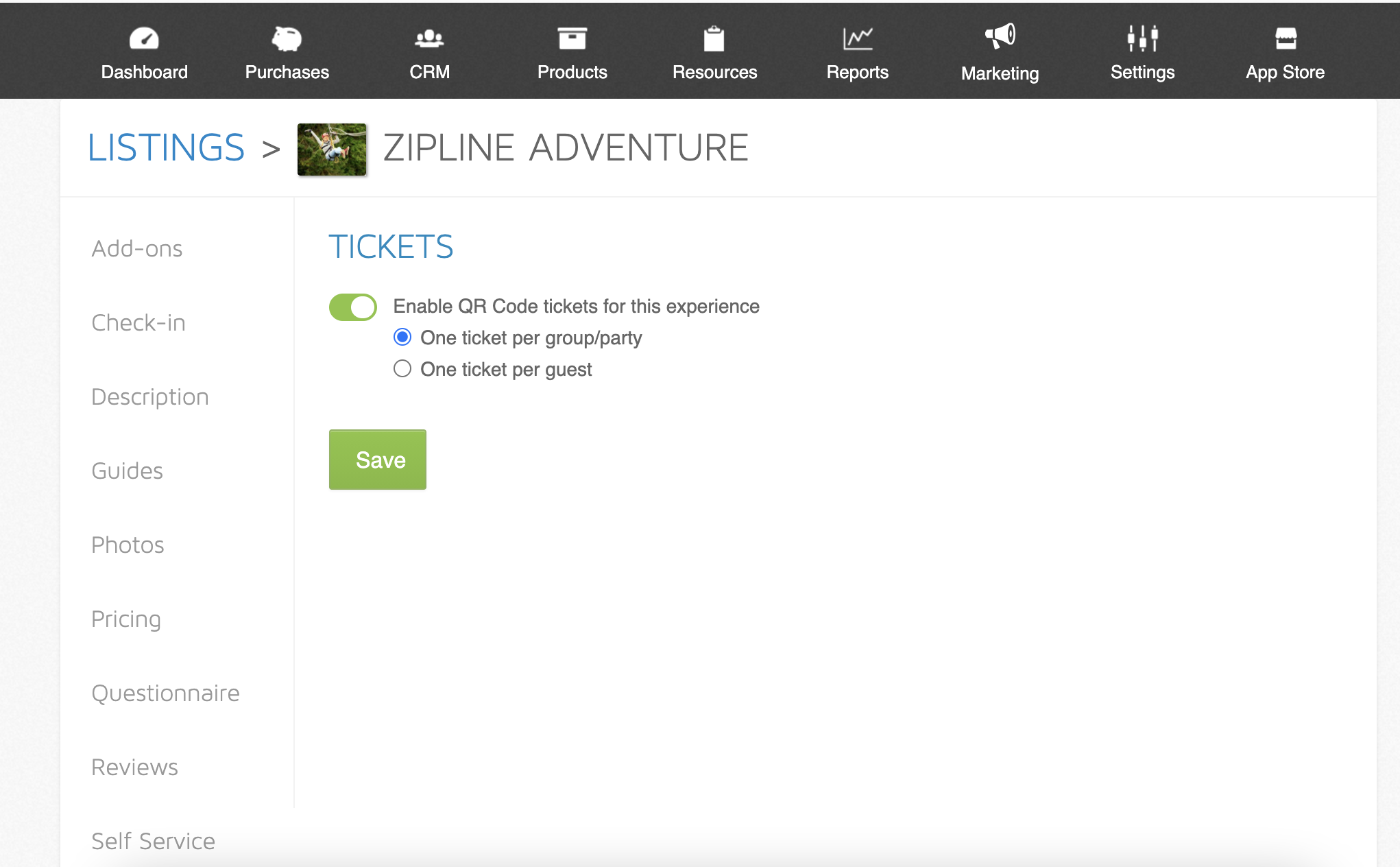1400x867 pixels.
Task: Click the Products box icon
Action: click(x=572, y=38)
